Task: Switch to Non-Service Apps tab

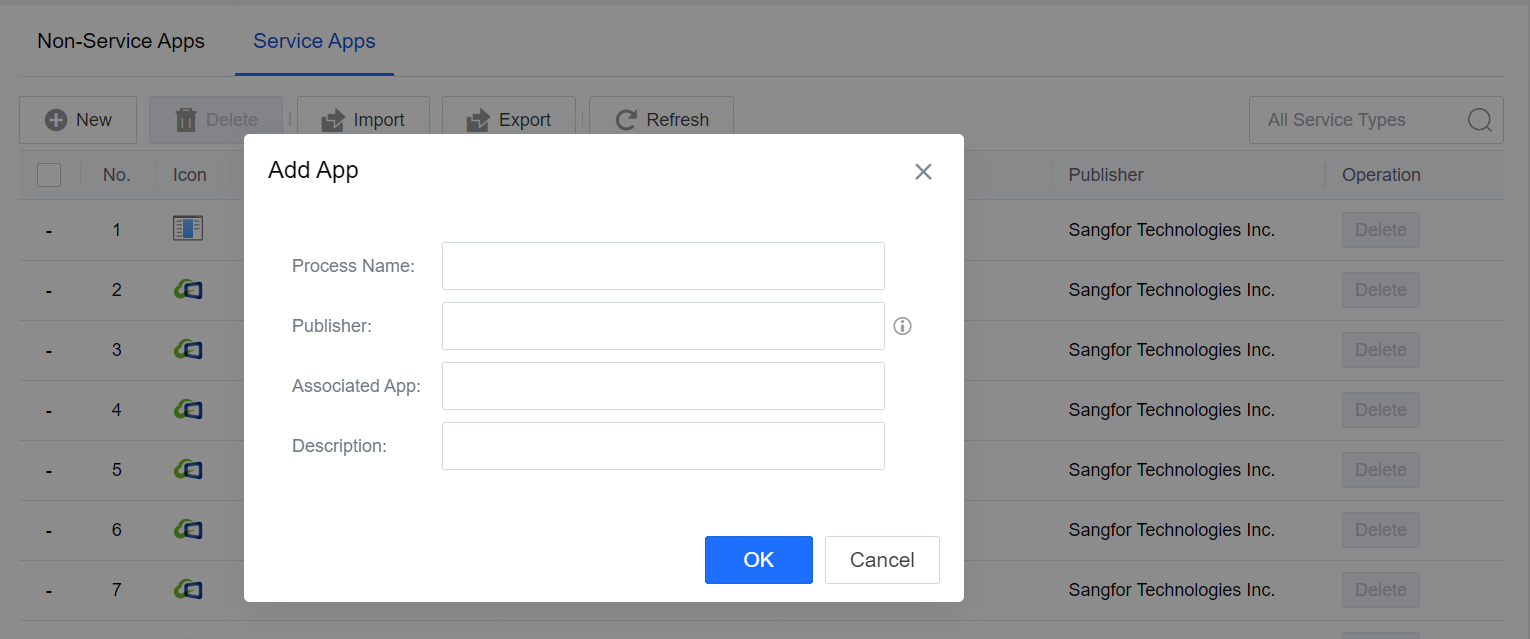Action: pyautogui.click(x=121, y=42)
